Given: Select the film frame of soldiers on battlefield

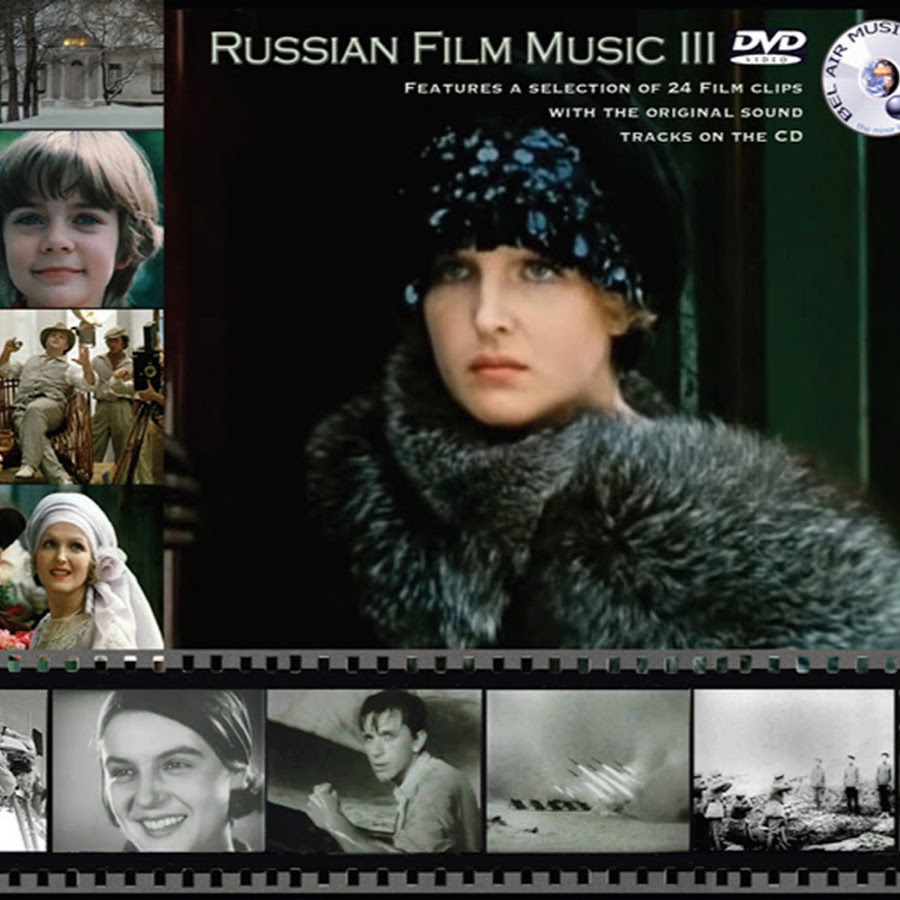Looking at the screenshot, I should 794,770.
